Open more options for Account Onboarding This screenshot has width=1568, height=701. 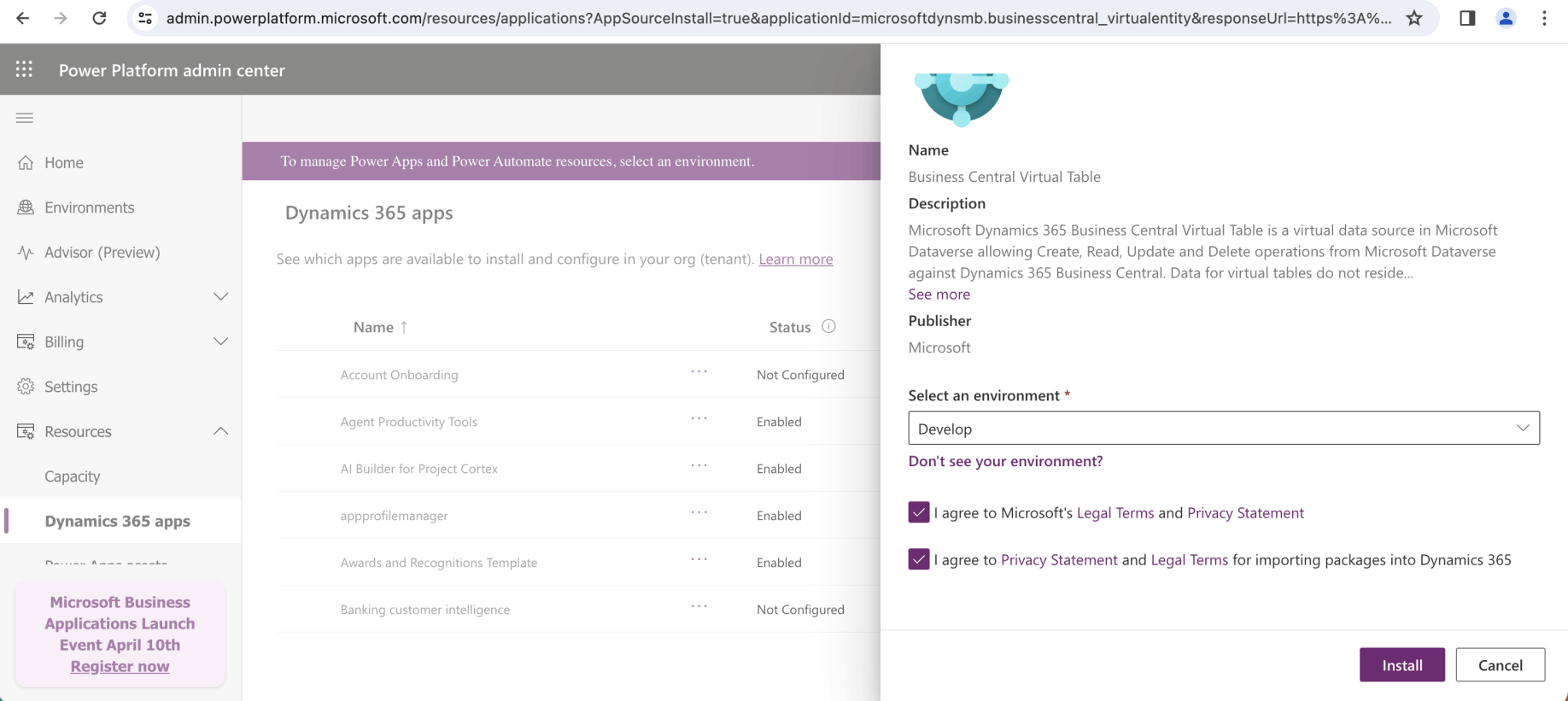click(699, 372)
